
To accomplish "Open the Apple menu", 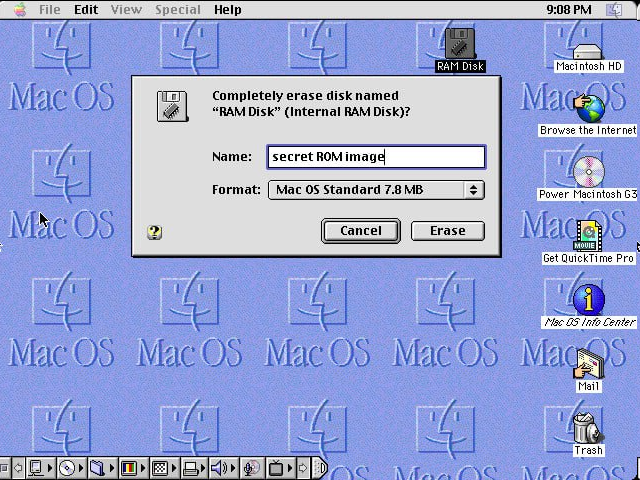I will coord(19,9).
